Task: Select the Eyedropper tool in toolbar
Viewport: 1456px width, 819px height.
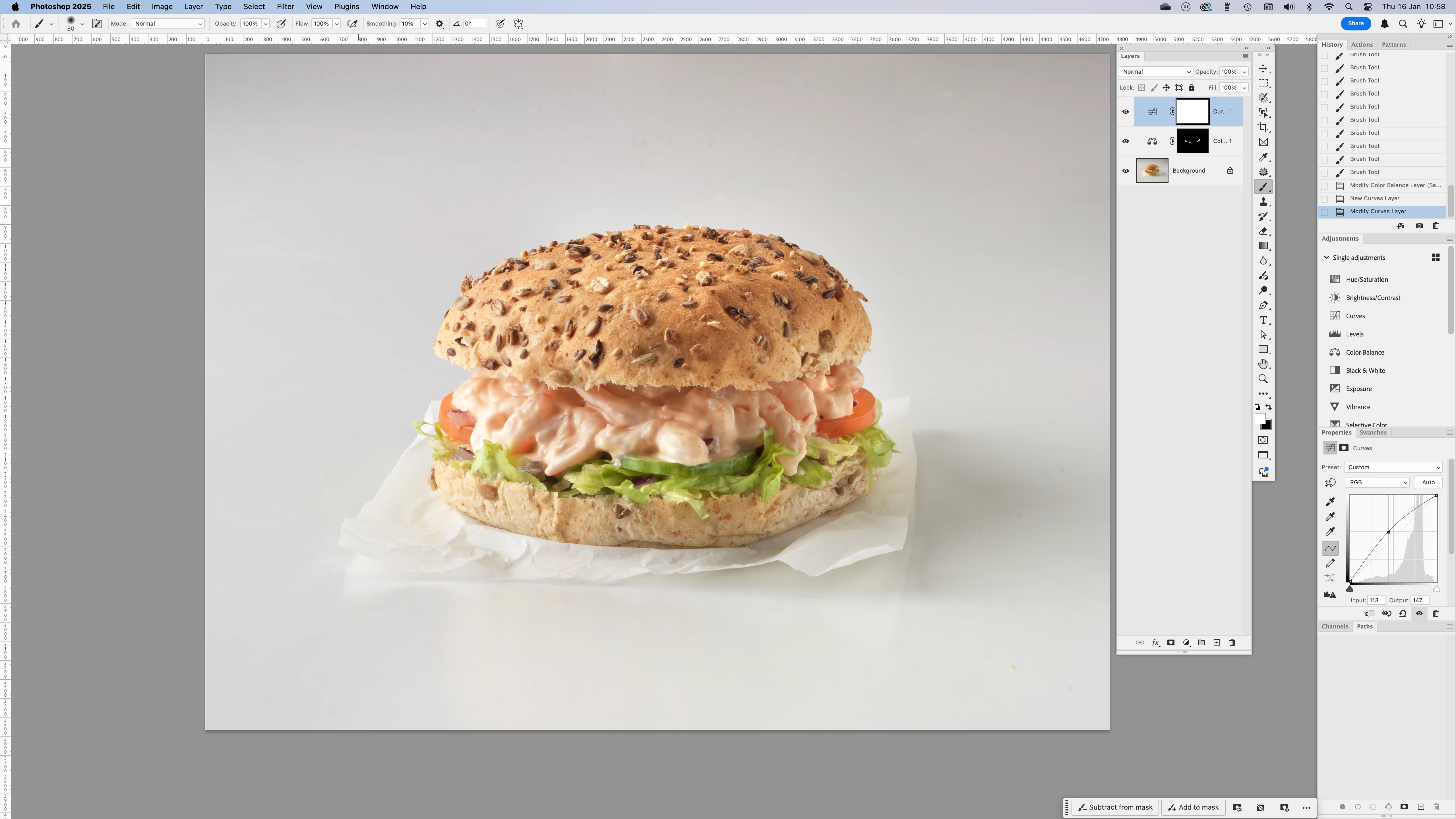Action: (x=1263, y=157)
